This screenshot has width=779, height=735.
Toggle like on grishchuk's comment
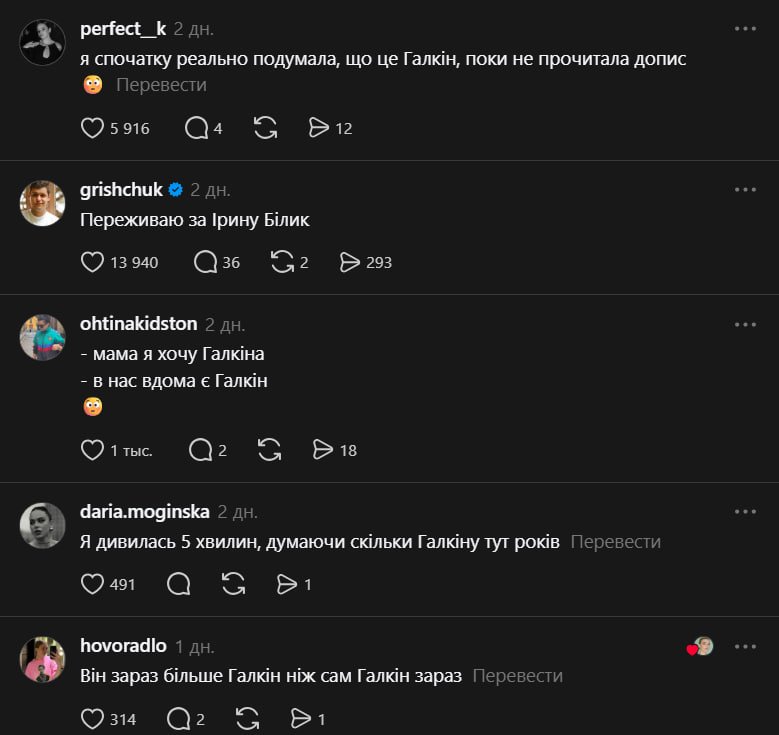[92, 262]
